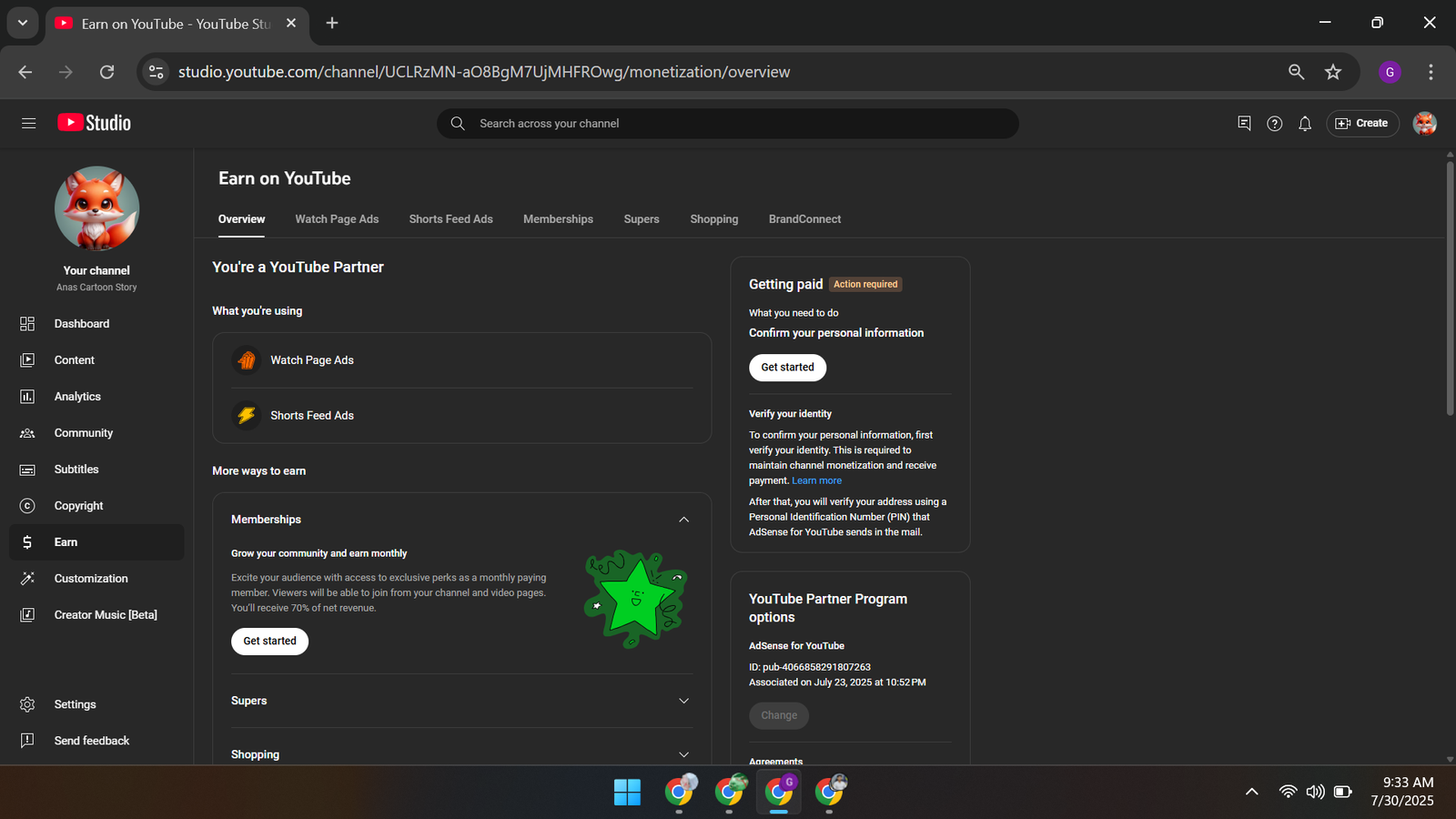The width and height of the screenshot is (1456, 819).
Task: Switch to the Overview tab
Action: click(241, 219)
